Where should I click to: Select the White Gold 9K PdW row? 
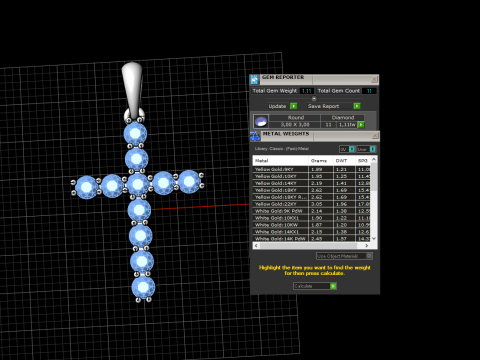312,211
